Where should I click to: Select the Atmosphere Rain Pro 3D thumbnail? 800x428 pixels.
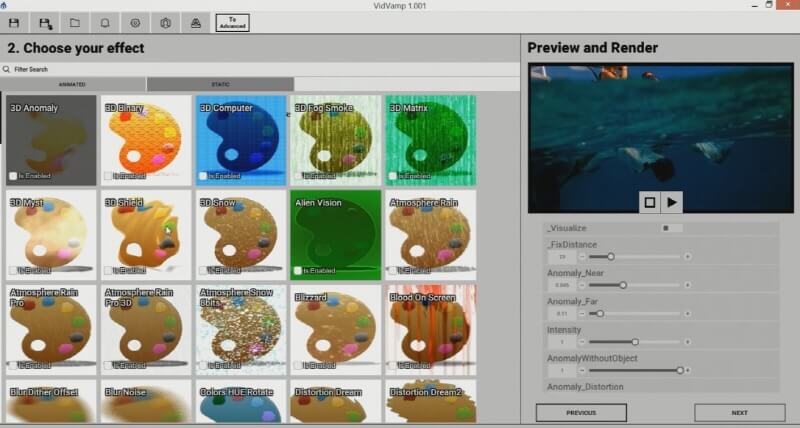[146, 330]
